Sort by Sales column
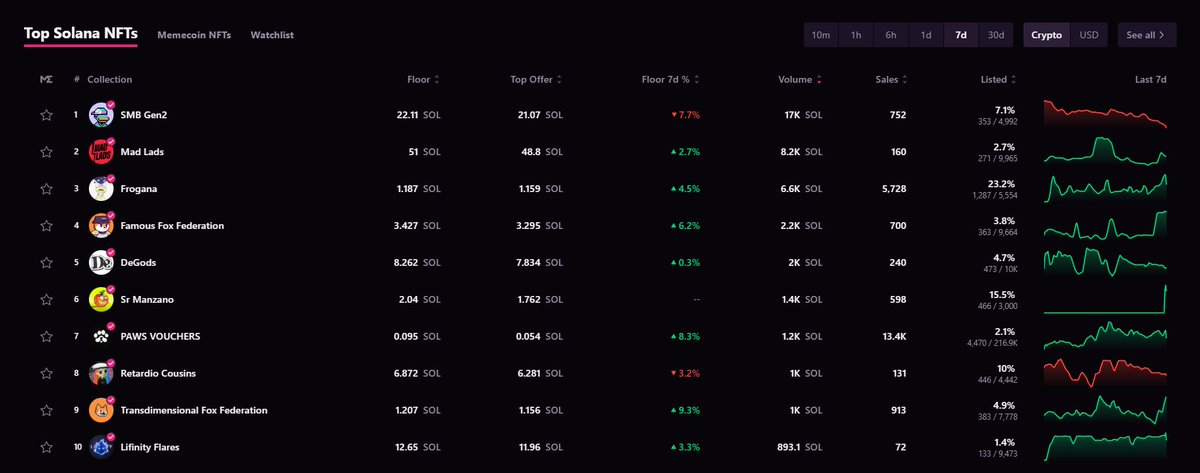The height and width of the screenshot is (473, 1200). (x=892, y=79)
